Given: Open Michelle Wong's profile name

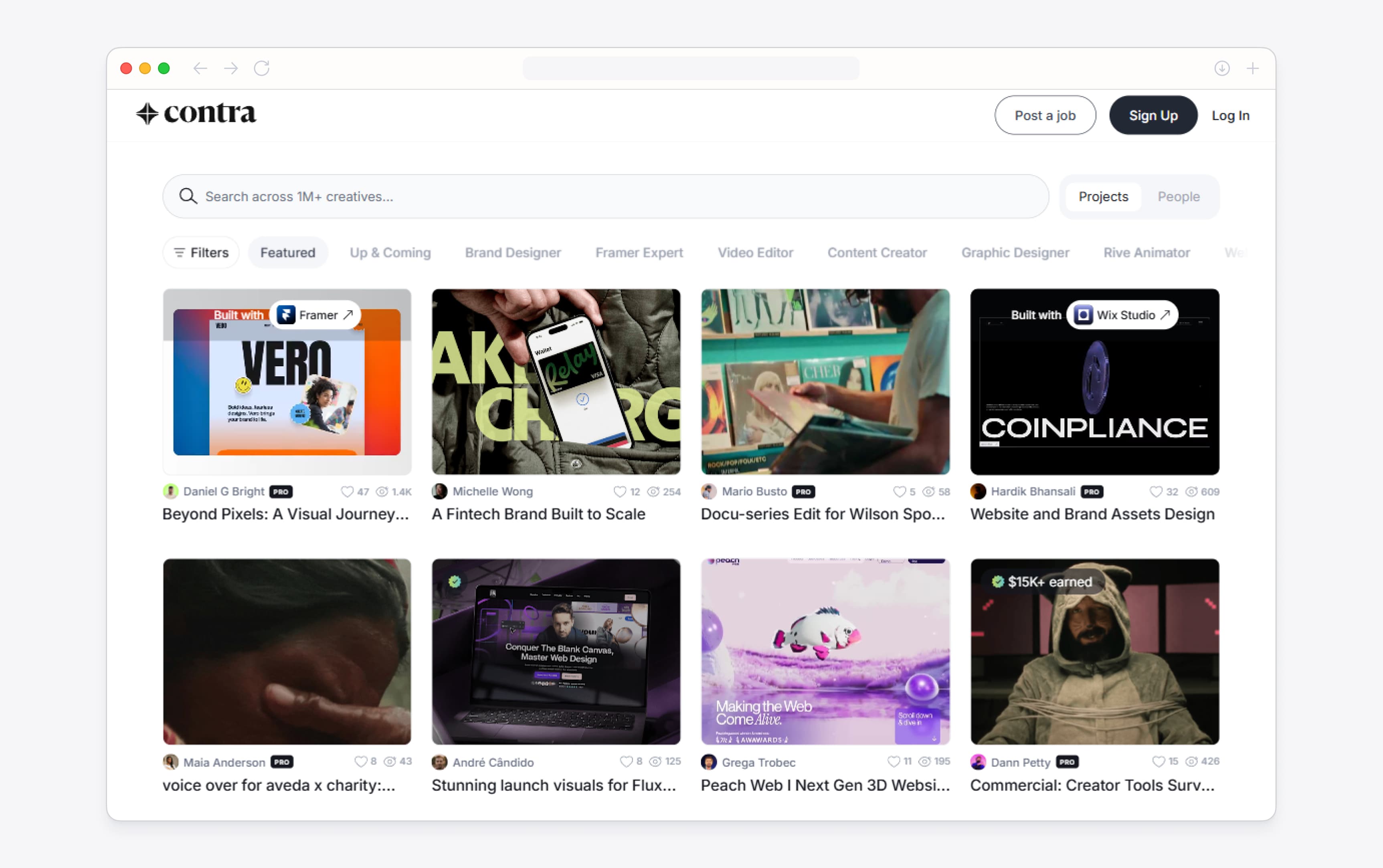Looking at the screenshot, I should [493, 491].
